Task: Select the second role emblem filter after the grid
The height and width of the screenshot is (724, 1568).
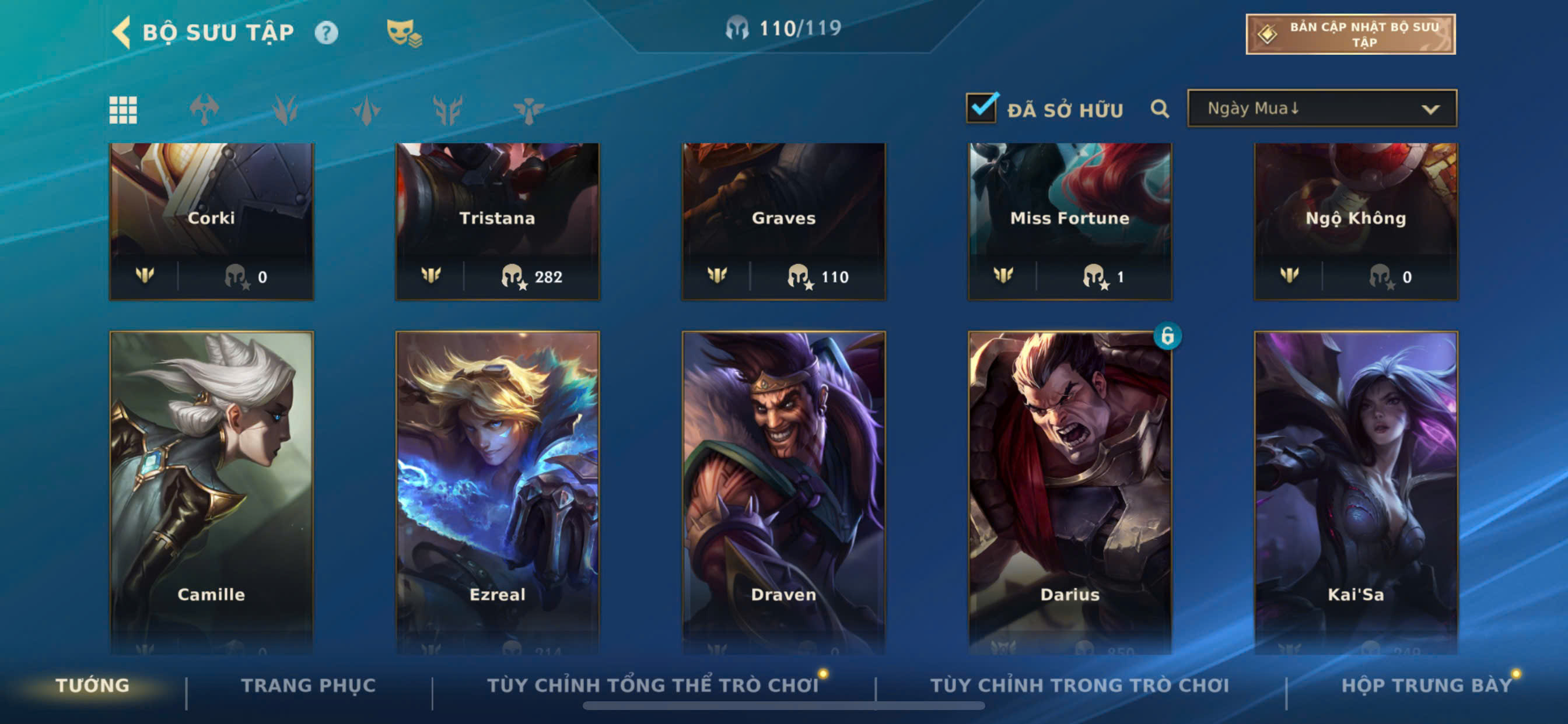Action: 285,110
